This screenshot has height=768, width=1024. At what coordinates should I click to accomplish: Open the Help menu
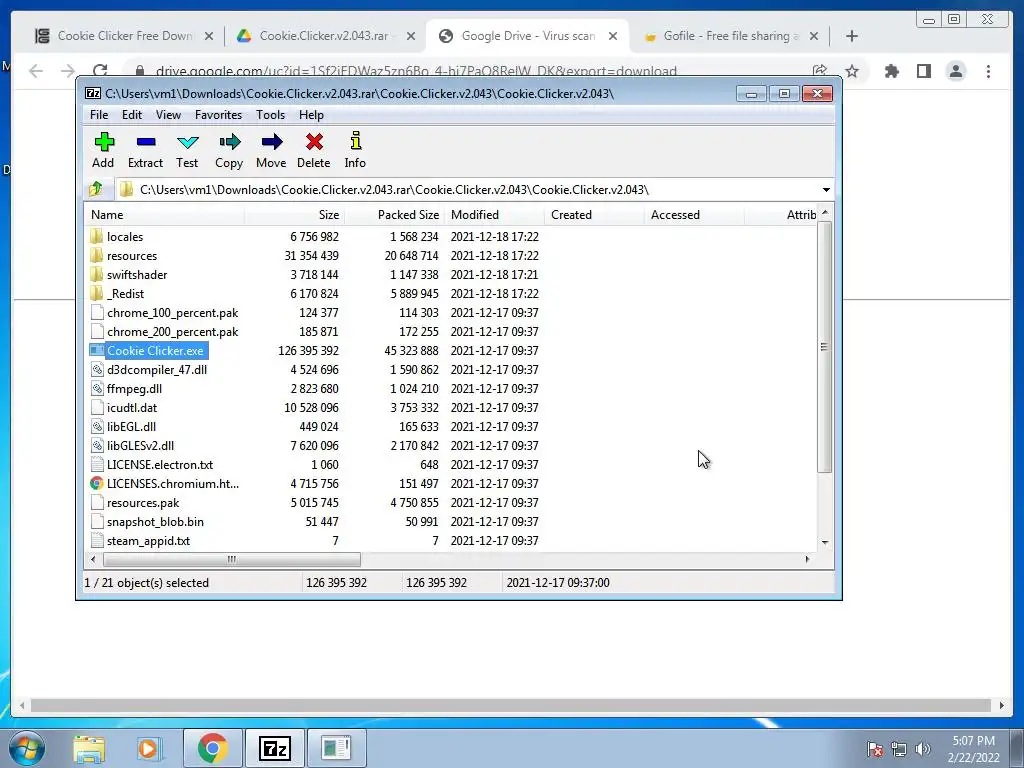point(312,115)
